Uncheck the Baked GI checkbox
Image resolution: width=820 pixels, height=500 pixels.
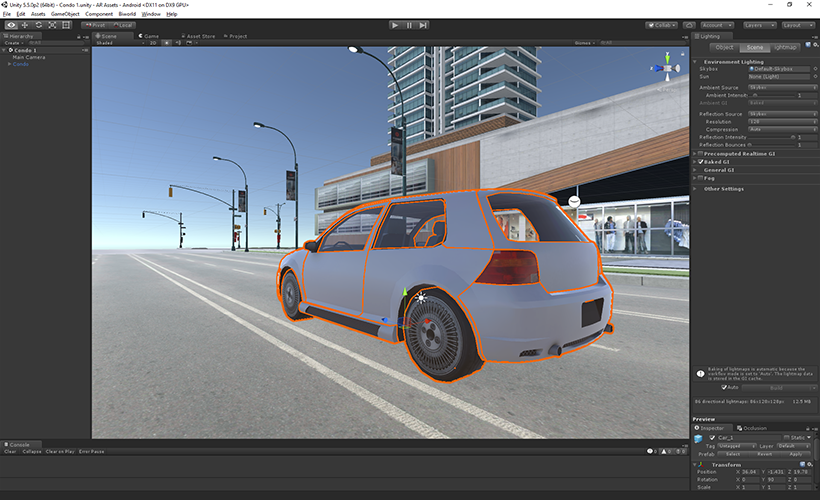point(700,162)
